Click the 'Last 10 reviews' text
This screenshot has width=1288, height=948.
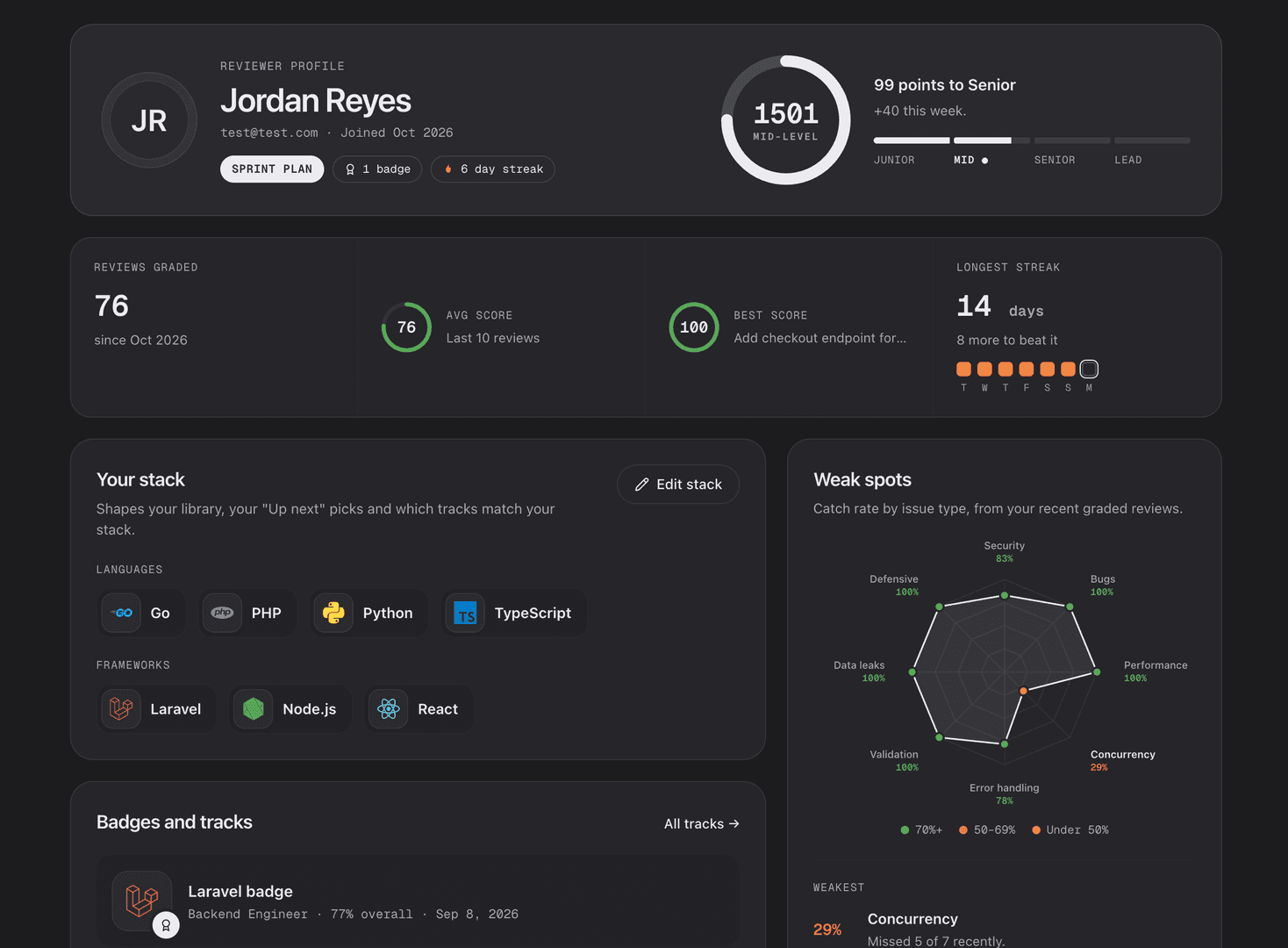click(493, 338)
